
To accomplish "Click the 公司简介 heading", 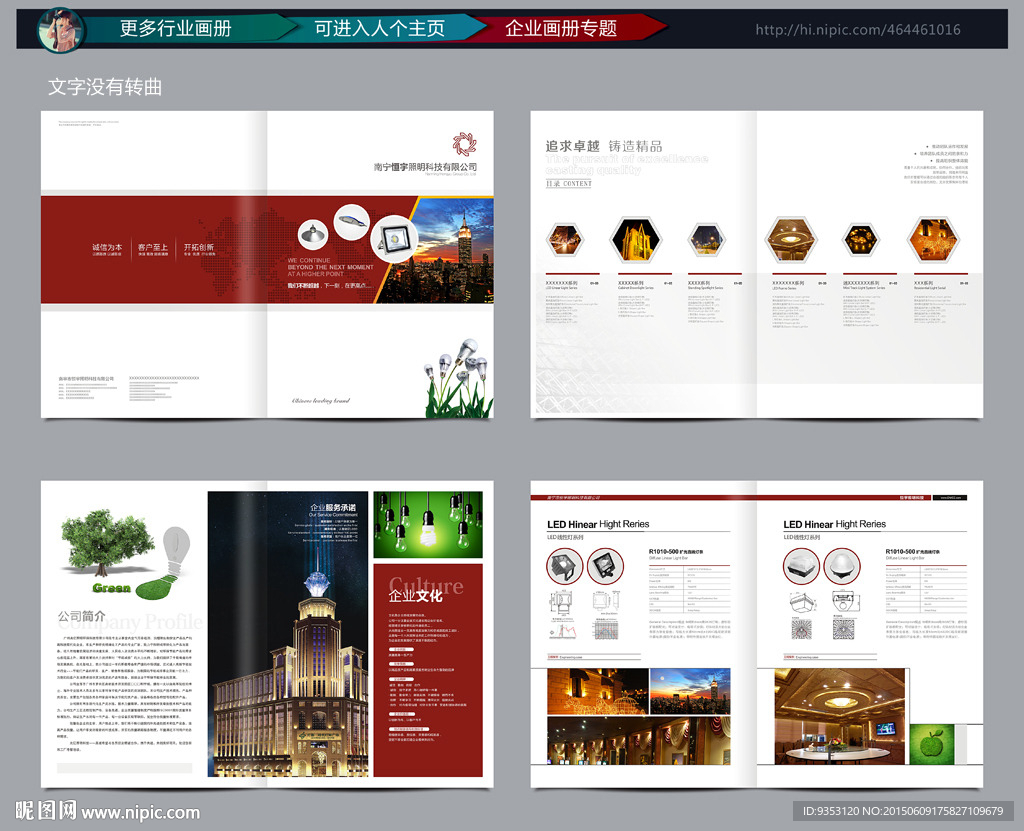I will point(82,616).
